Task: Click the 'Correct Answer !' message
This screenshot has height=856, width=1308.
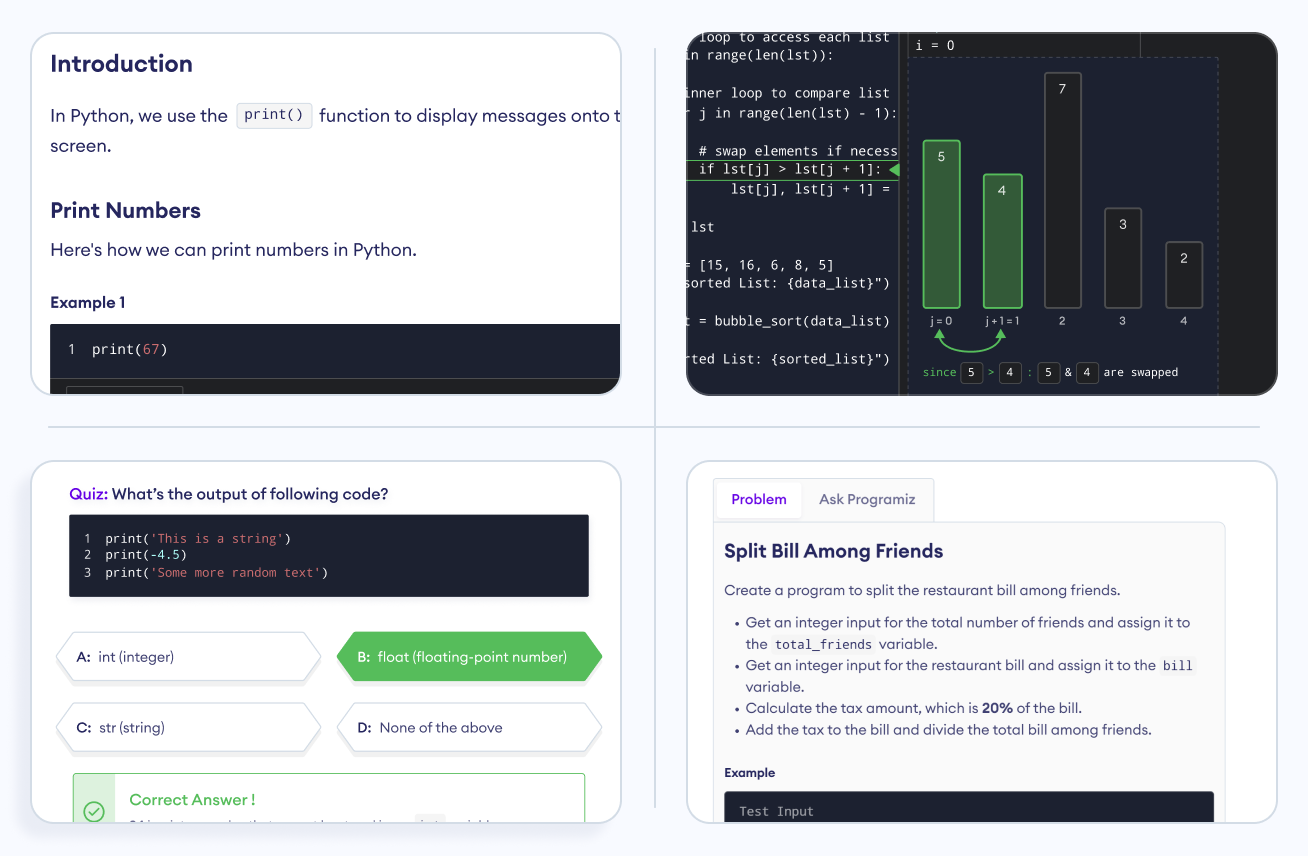Action: 192,800
